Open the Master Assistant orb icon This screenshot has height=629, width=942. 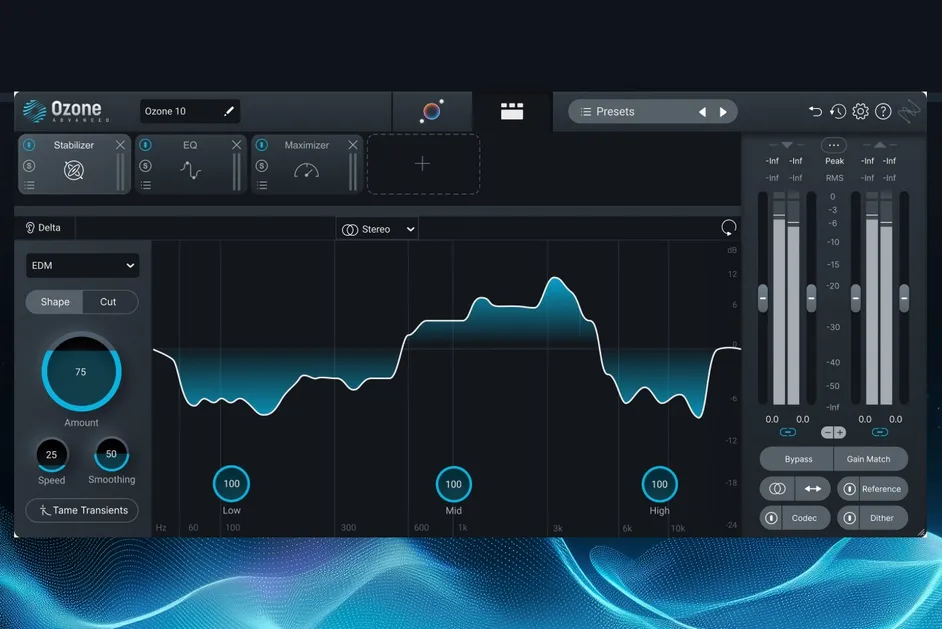[x=431, y=111]
